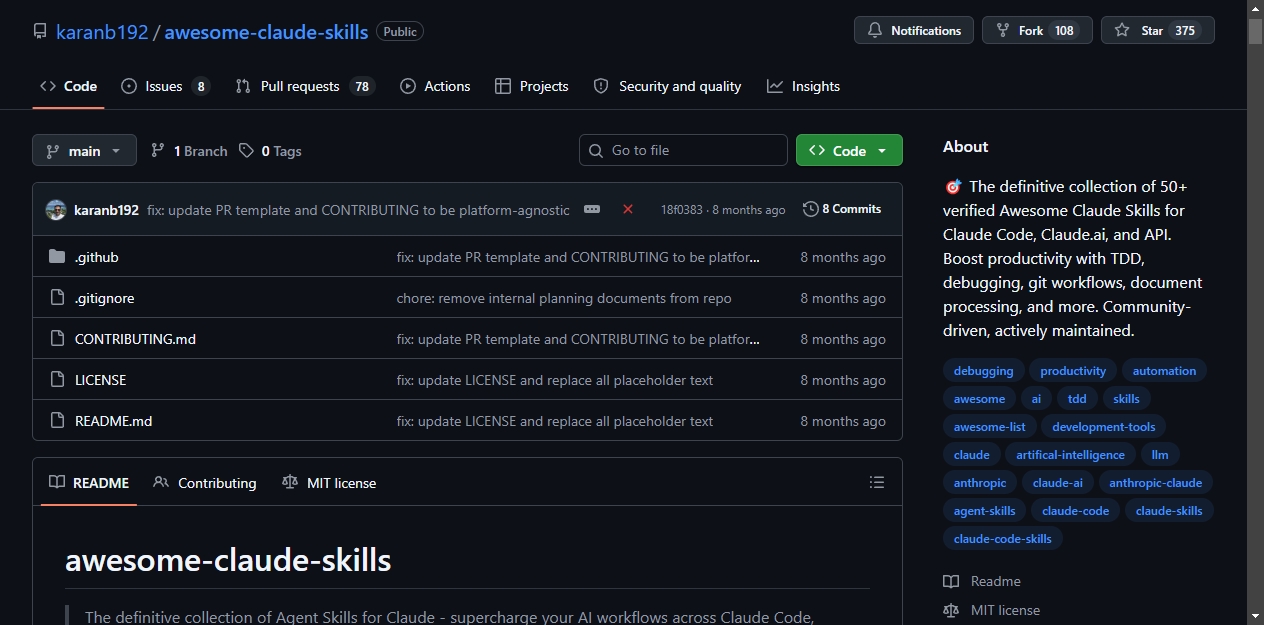Select the Contributing tab
Screen dimensions: 1264x625
tap(205, 483)
